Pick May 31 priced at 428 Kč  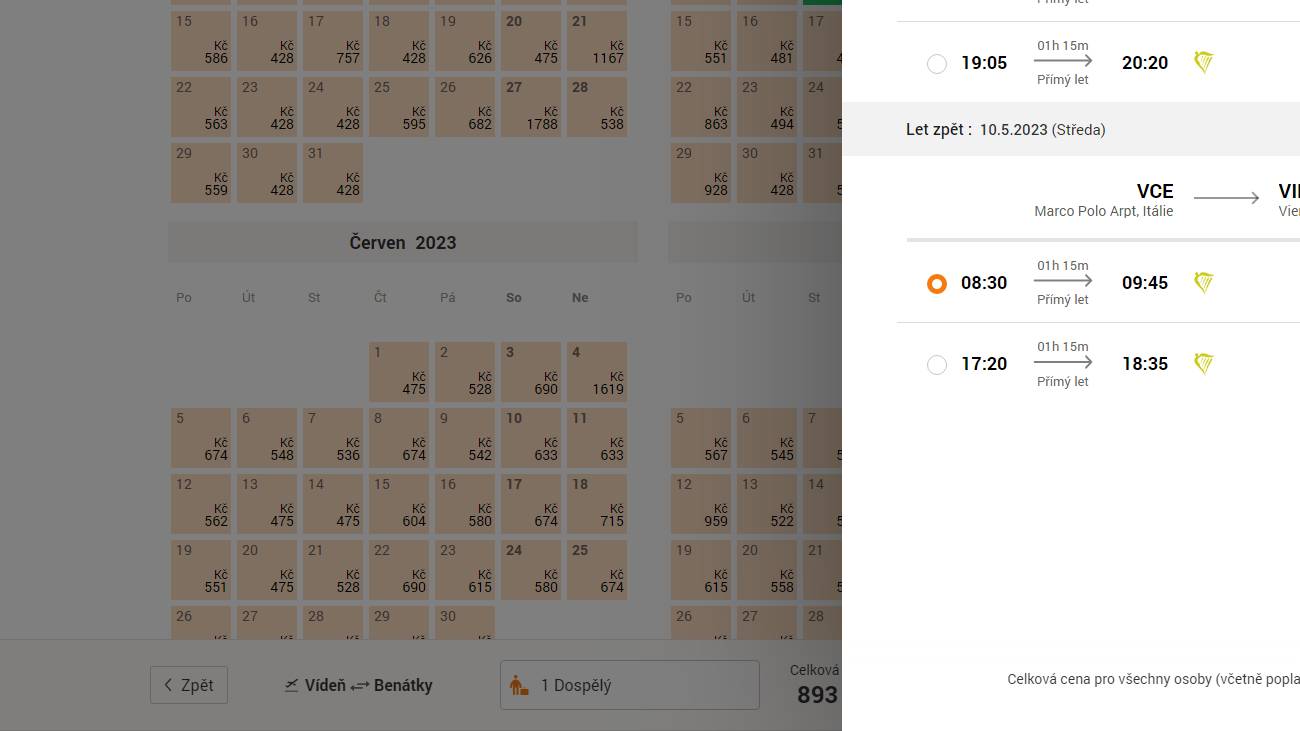[333, 173]
